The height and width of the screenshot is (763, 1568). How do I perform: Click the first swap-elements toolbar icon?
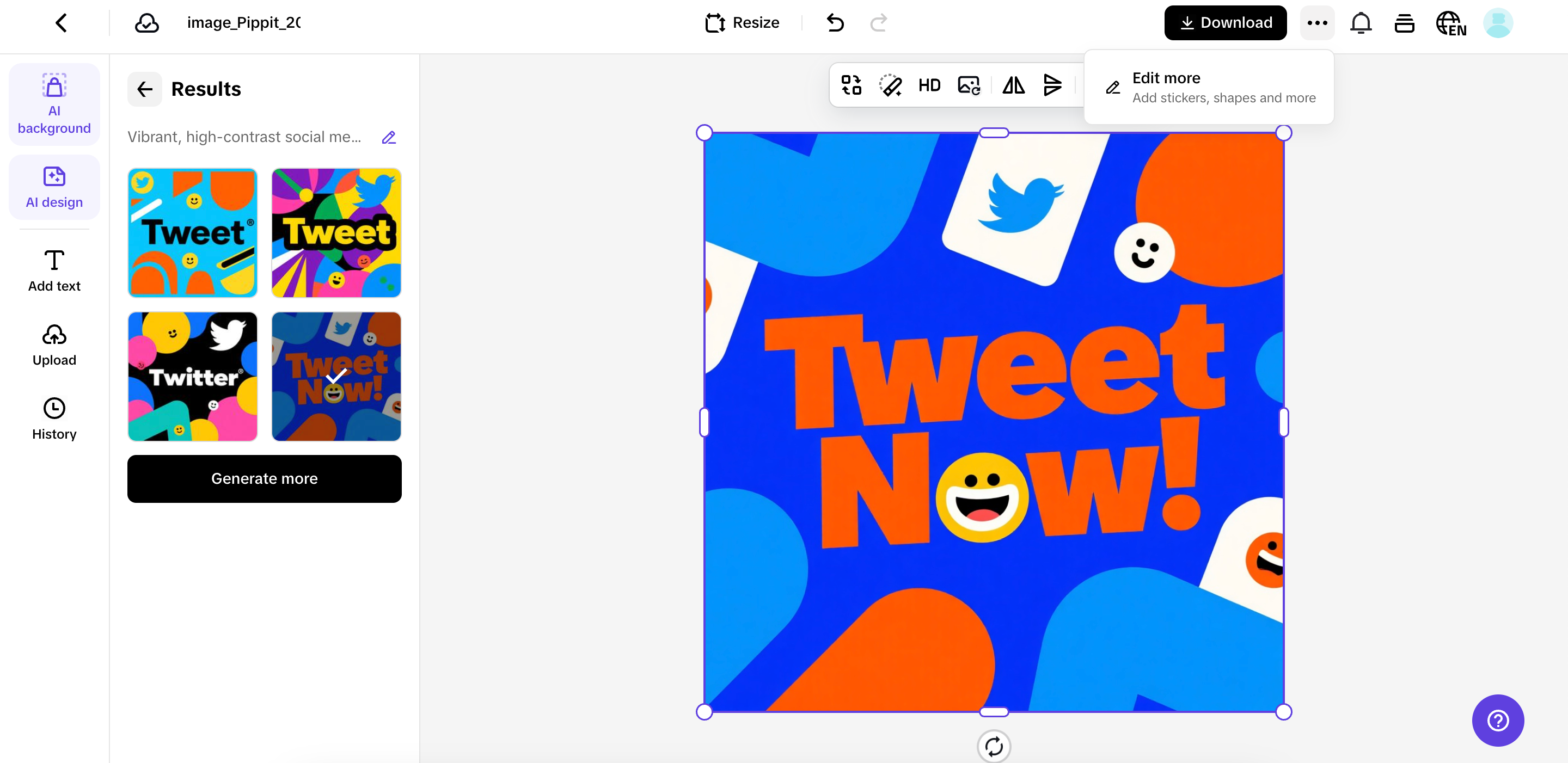[851, 85]
